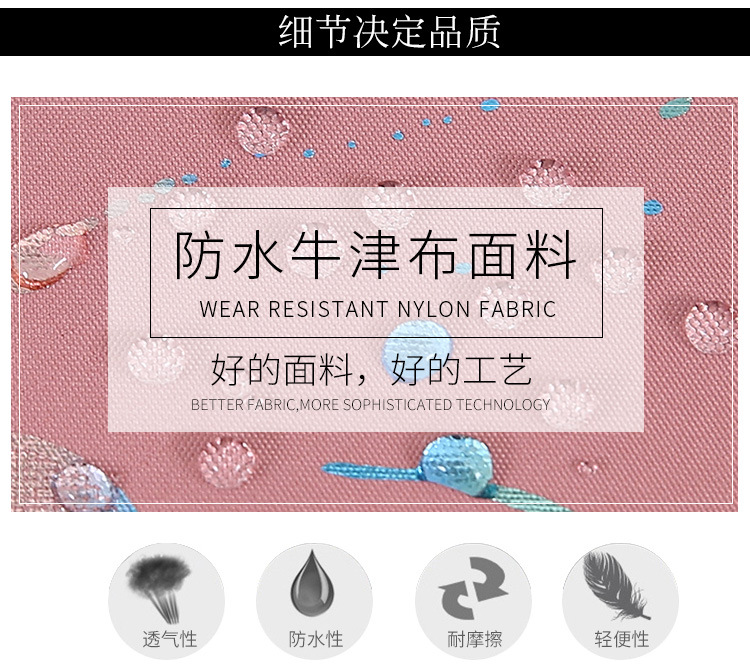Click the clear droplet near top center
The width and height of the screenshot is (750, 668).
[263, 131]
